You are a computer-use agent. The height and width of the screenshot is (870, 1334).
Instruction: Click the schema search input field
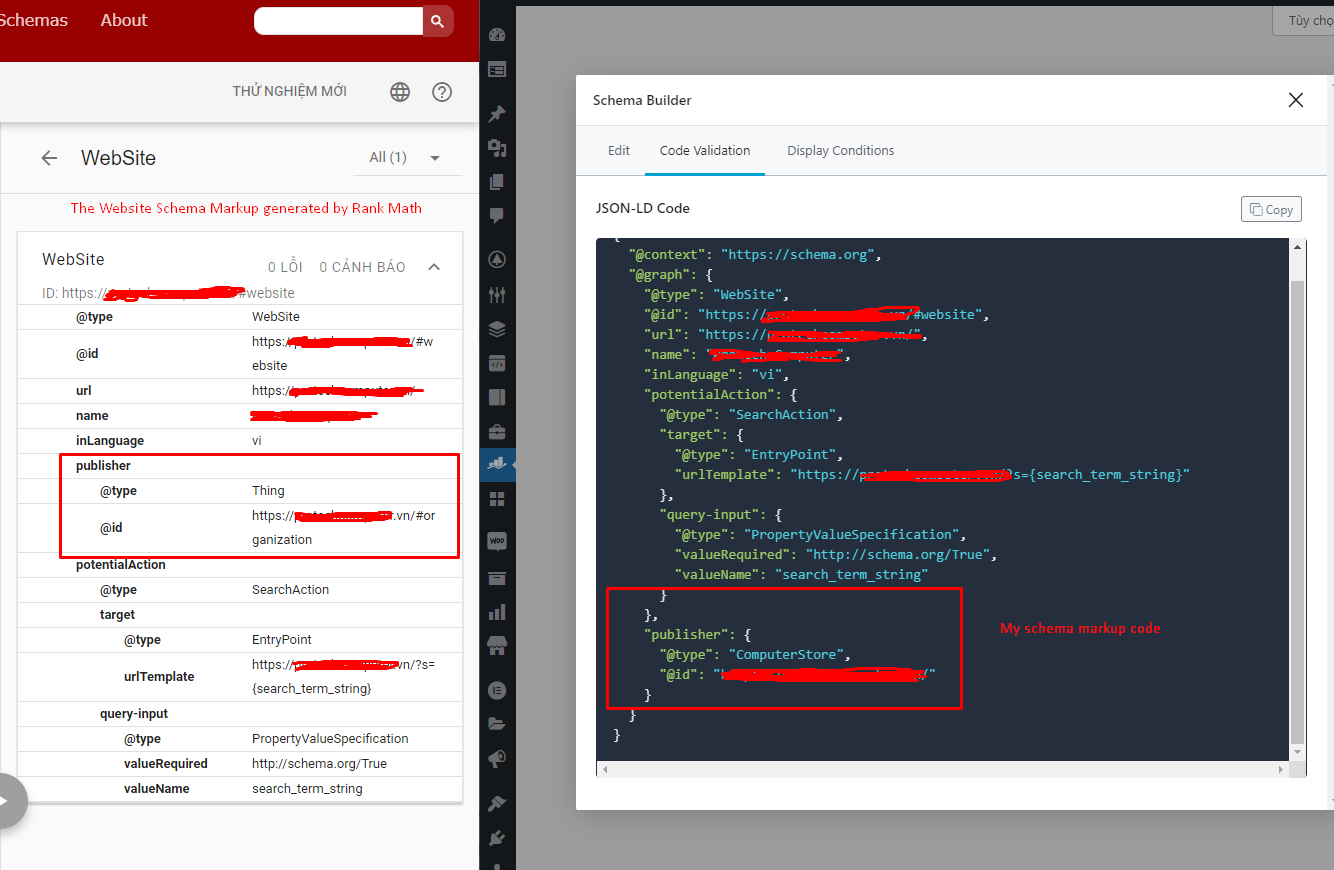[338, 21]
